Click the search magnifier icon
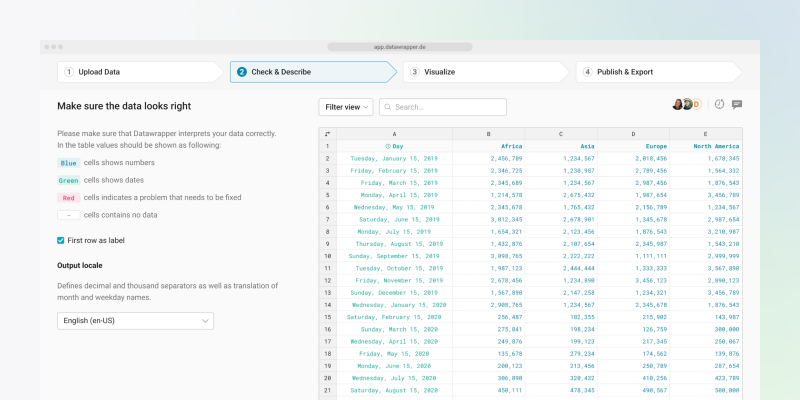Screen dimensions: 800x400 click(388, 107)
